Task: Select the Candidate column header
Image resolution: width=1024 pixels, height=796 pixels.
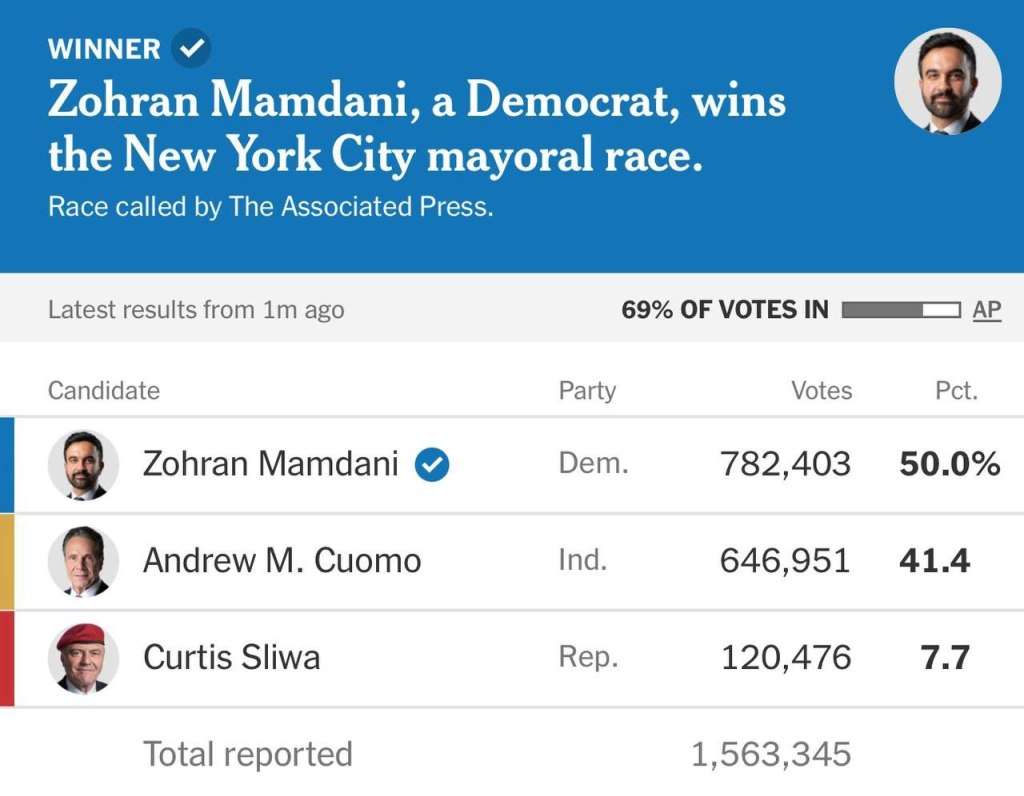Action: click(x=104, y=391)
